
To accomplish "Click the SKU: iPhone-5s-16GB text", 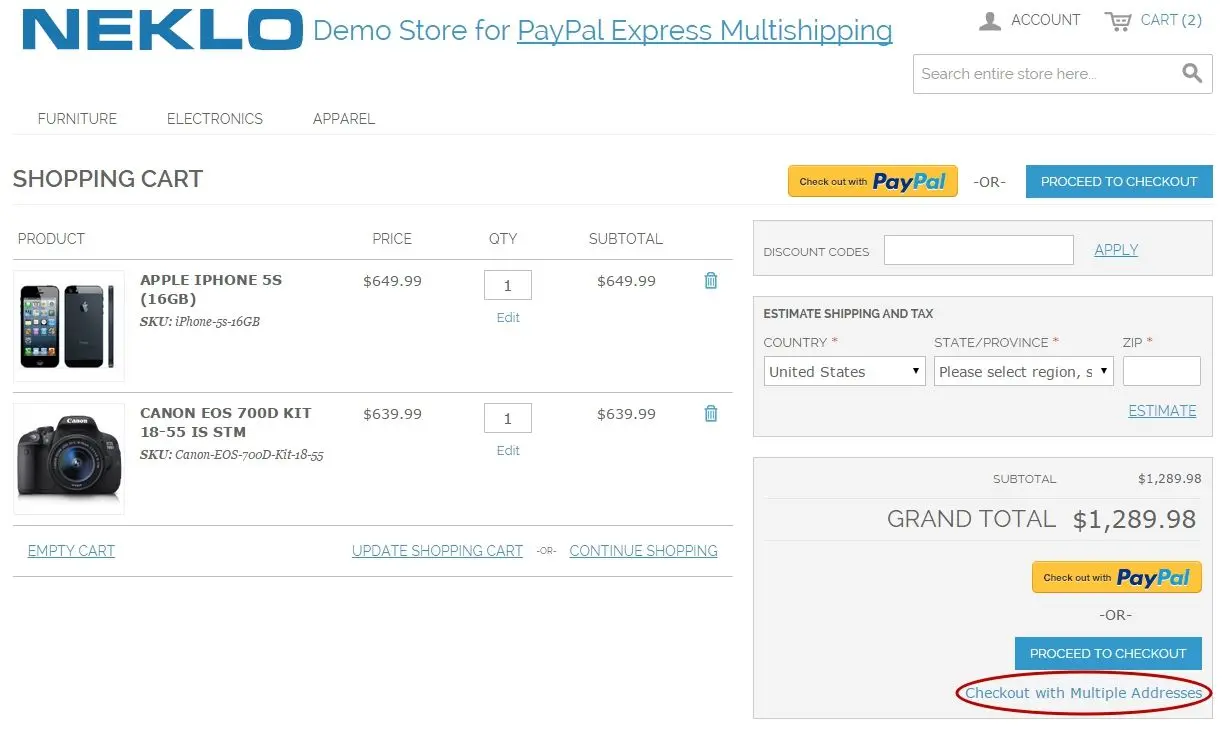I will pyautogui.click(x=200, y=322).
